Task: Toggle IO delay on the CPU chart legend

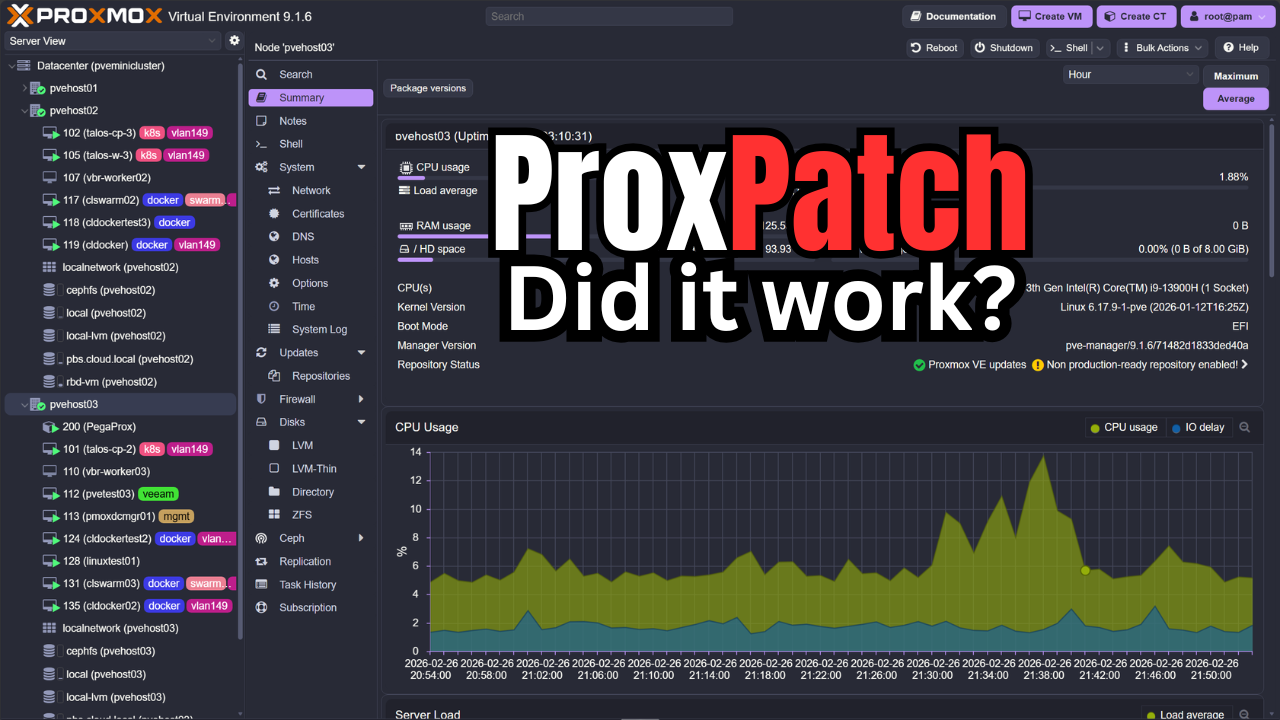Action: (x=1197, y=427)
